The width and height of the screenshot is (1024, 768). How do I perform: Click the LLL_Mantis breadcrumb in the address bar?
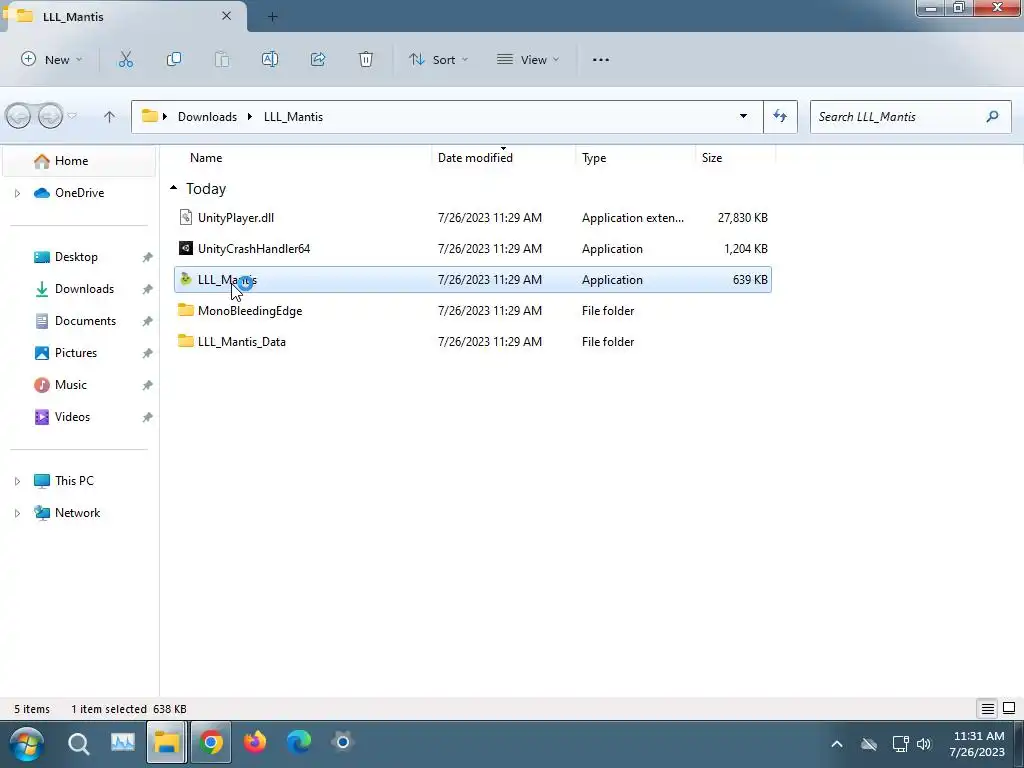(293, 117)
